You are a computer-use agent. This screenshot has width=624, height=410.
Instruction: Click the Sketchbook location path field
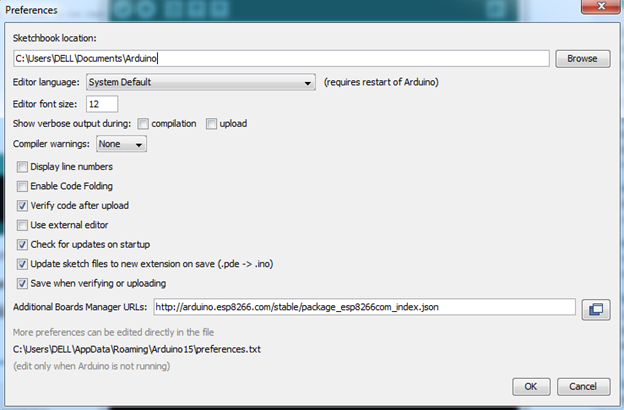tap(281, 59)
